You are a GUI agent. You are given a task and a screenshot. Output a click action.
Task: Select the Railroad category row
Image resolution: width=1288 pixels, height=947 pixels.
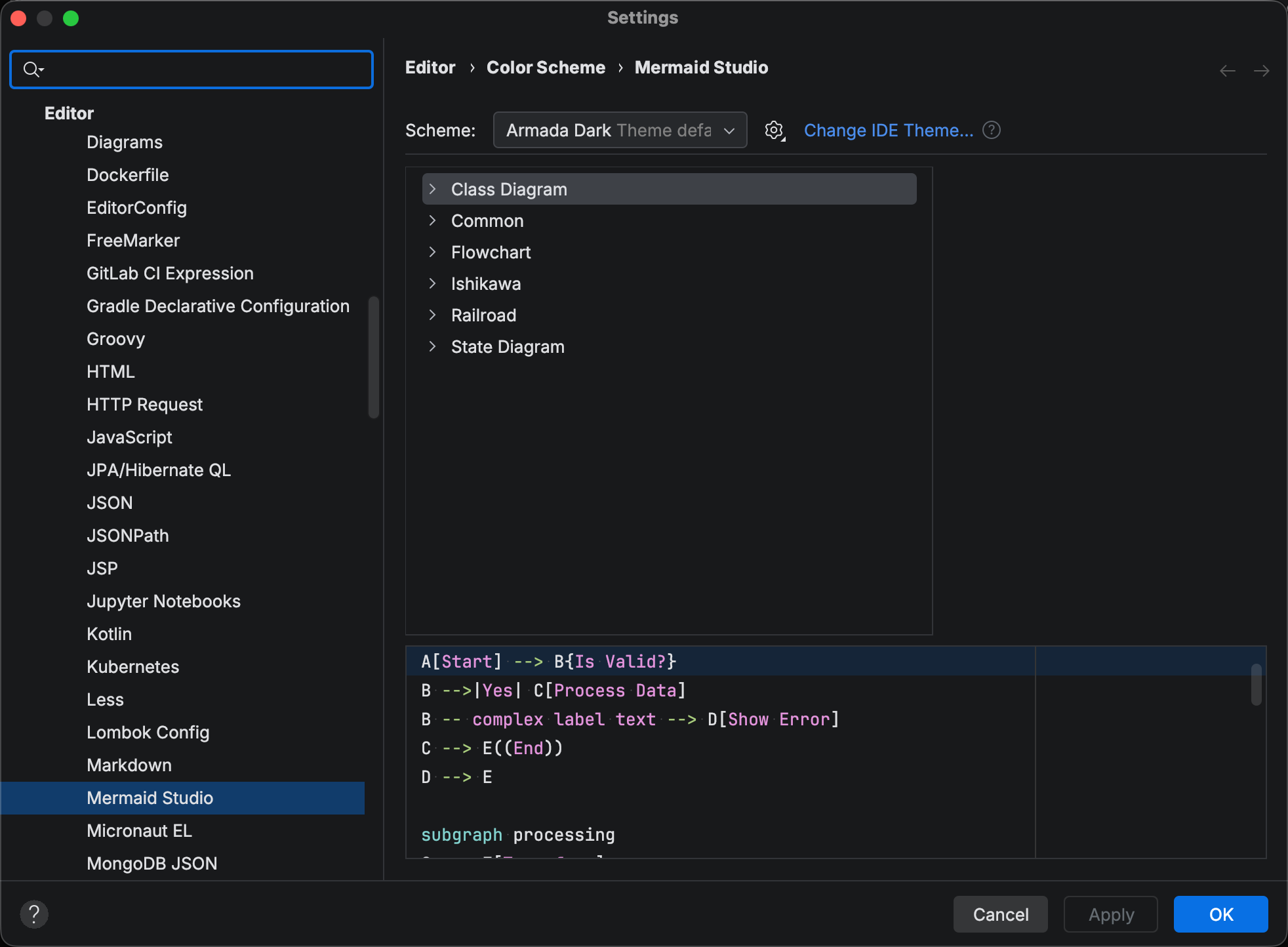click(669, 315)
